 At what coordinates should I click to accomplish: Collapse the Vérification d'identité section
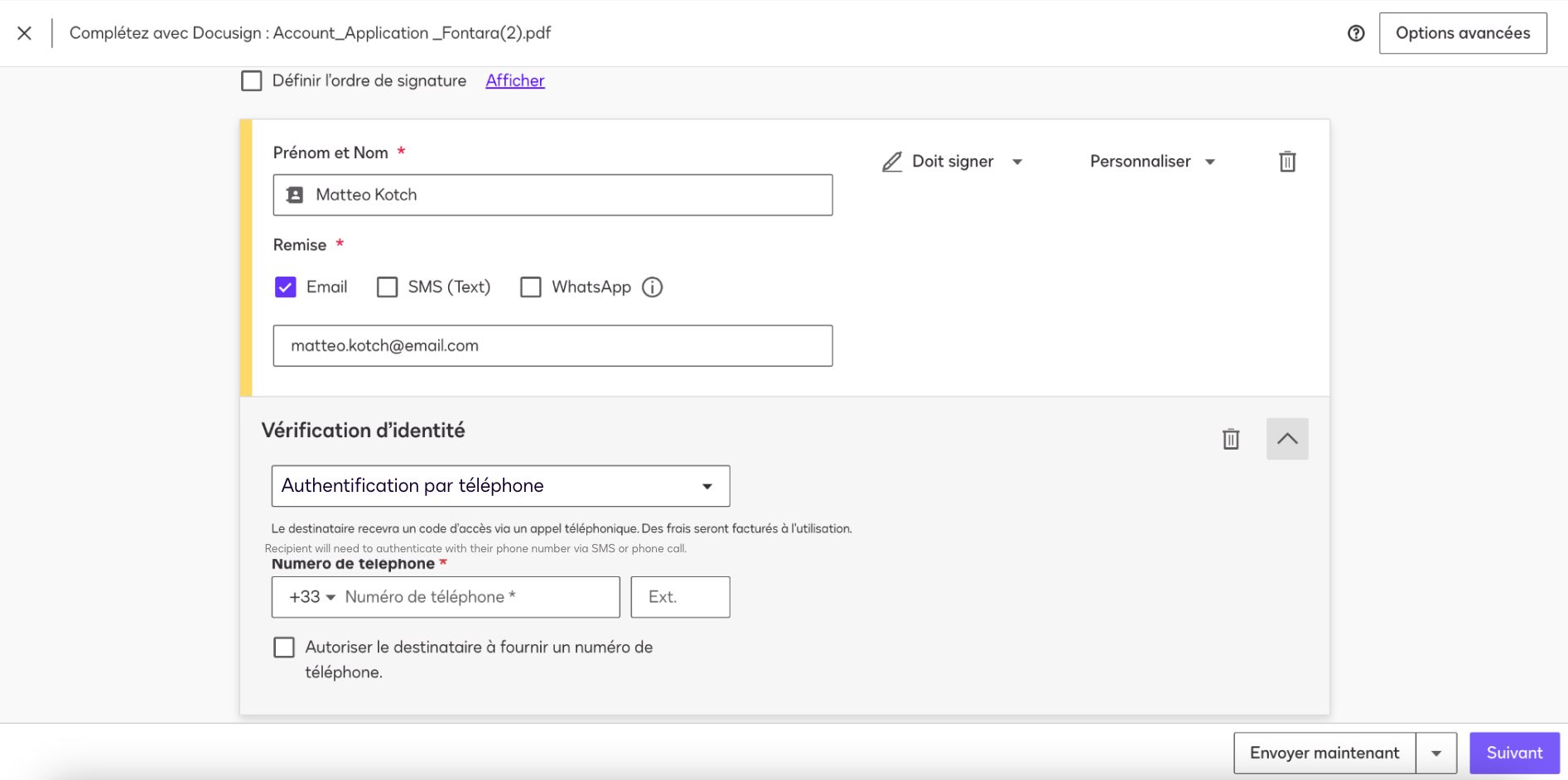coord(1287,439)
